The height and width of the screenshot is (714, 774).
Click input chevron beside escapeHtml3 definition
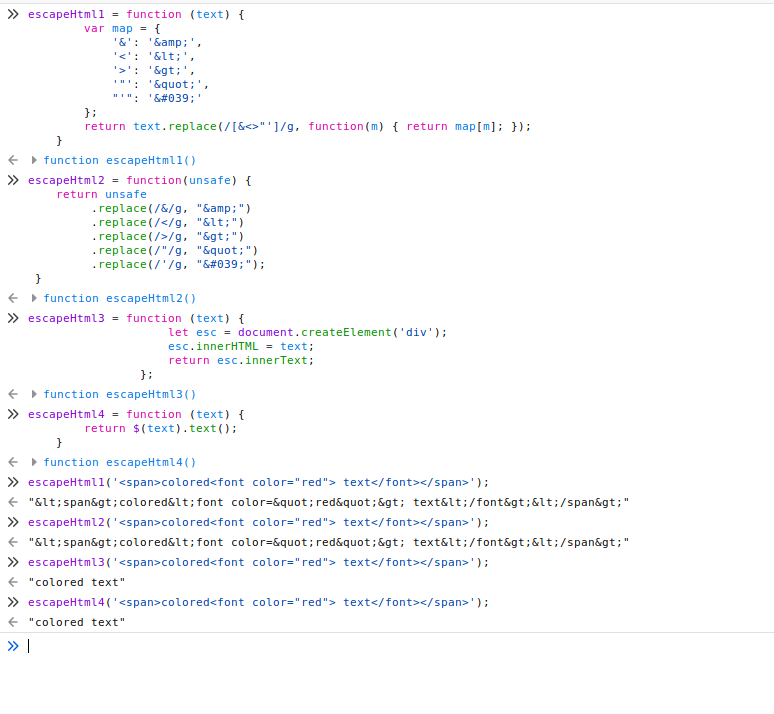13,318
